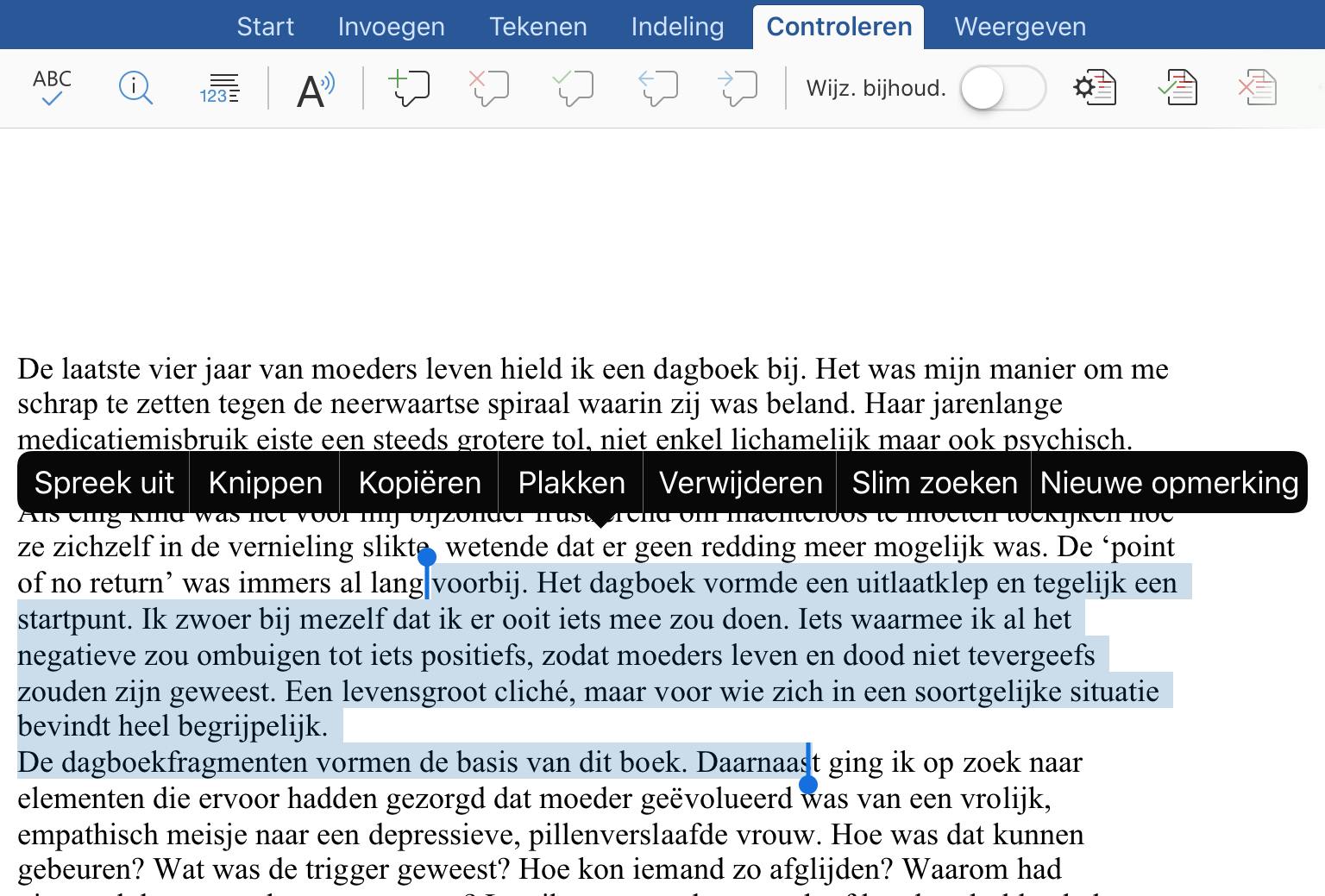The width and height of the screenshot is (1325, 896).
Task: Switch to the Start tab
Action: tap(266, 26)
